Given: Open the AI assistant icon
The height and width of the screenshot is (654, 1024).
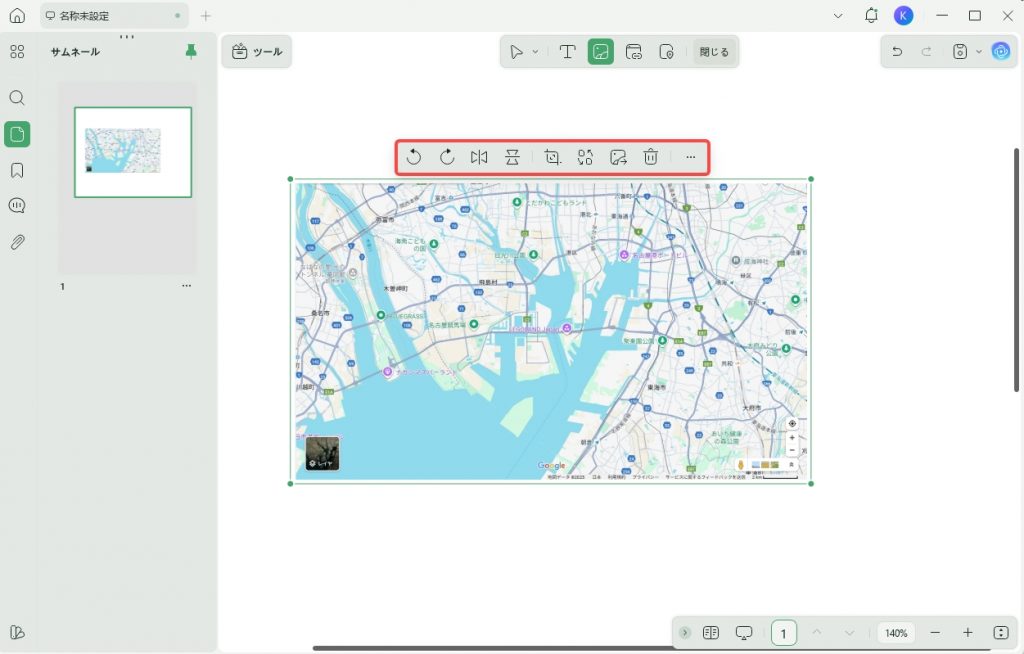Looking at the screenshot, I should click(x=1000, y=51).
